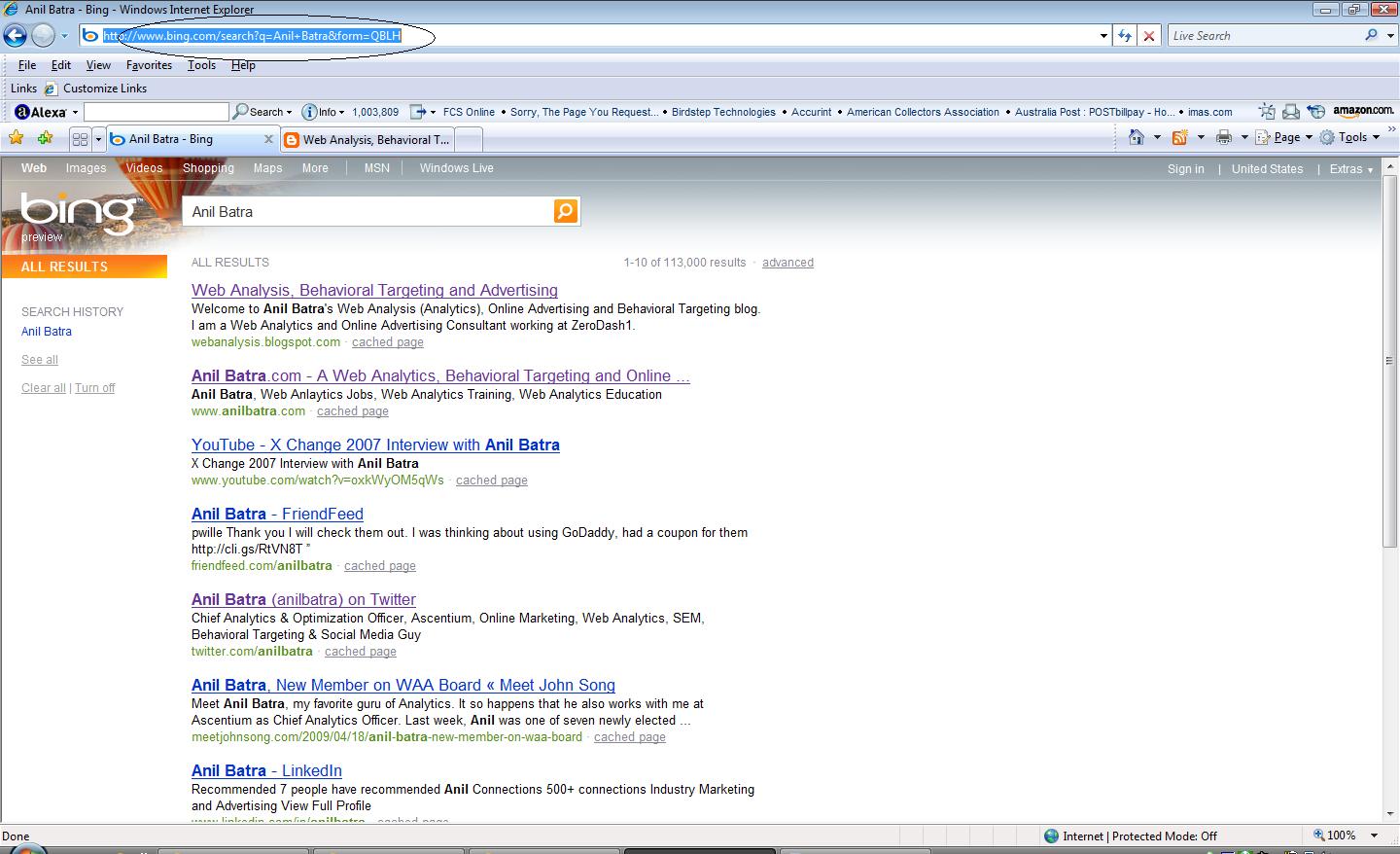Open Quick Tabs thumbnail view
1400x854 pixels.
(x=80, y=139)
